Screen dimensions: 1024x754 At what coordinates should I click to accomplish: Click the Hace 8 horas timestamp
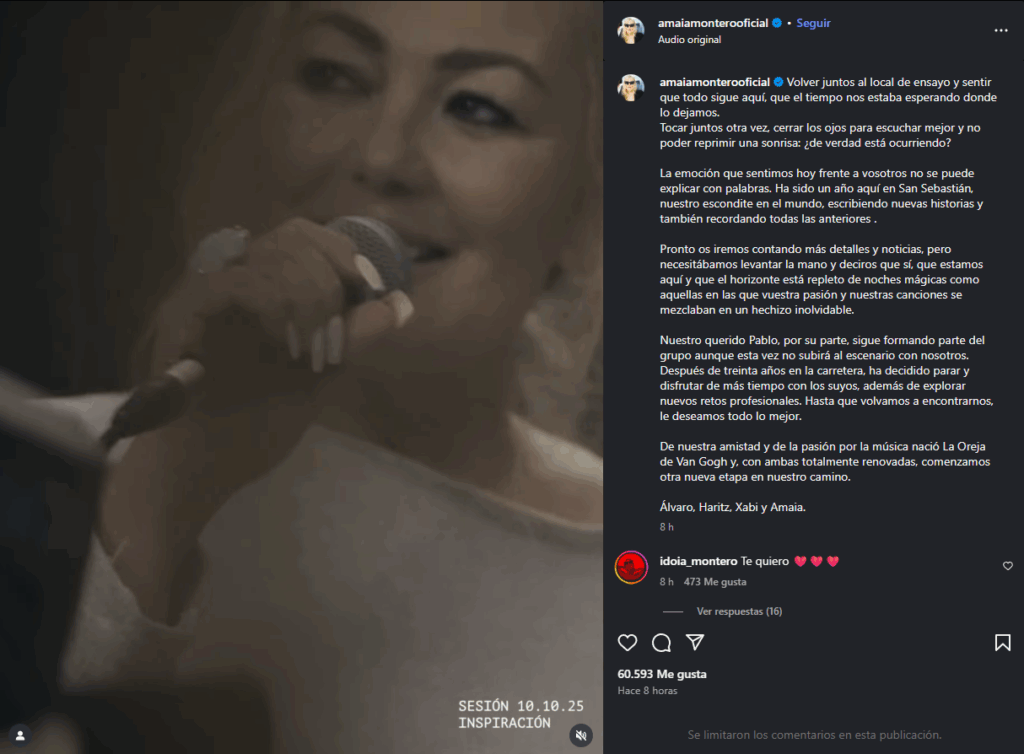[x=647, y=691]
